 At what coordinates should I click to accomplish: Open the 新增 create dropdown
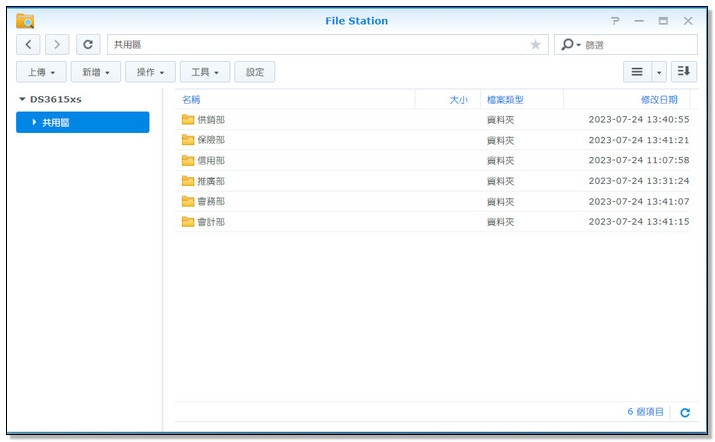96,72
